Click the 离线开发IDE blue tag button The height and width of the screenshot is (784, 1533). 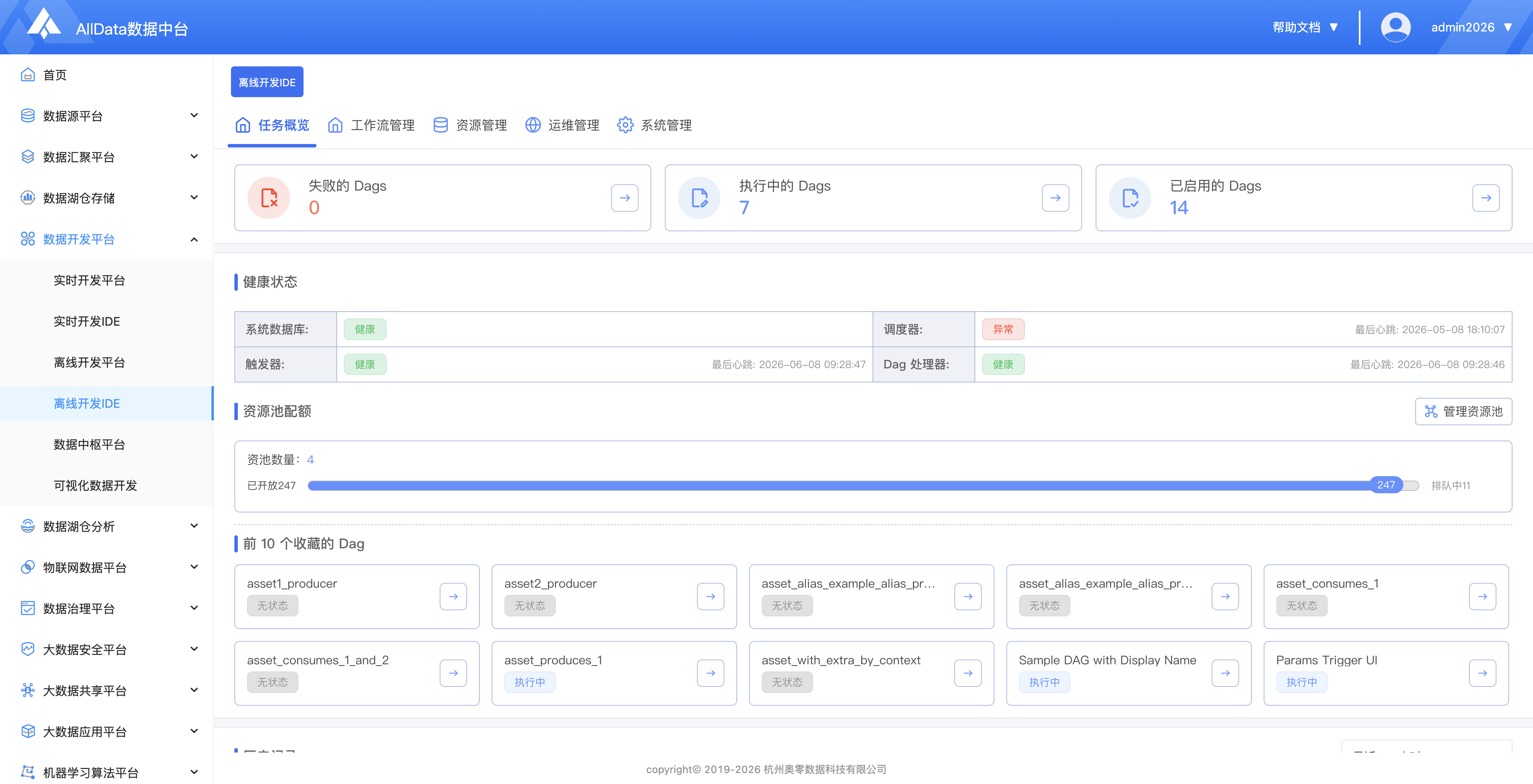click(267, 82)
